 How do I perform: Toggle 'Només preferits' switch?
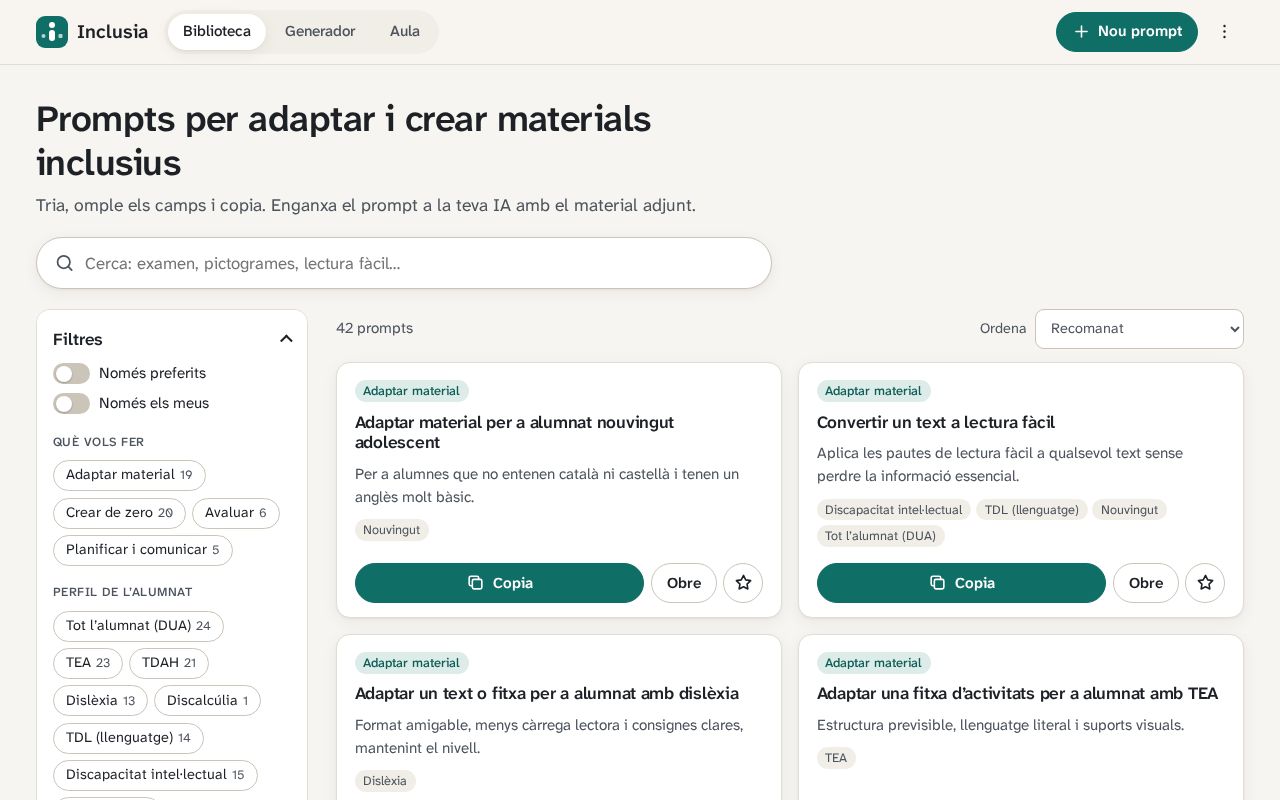coord(71,373)
